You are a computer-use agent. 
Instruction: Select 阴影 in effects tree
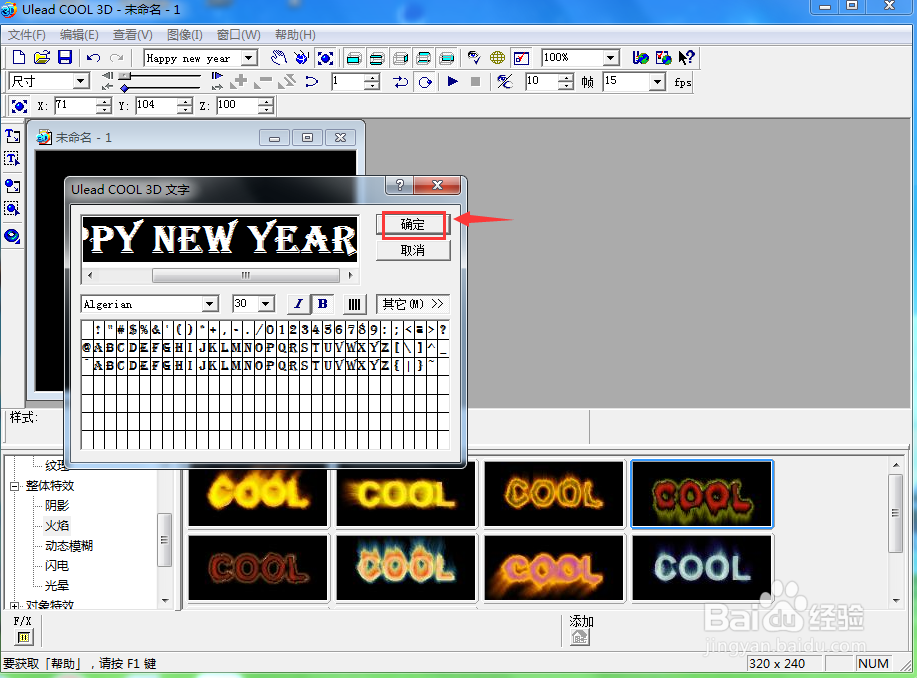point(57,505)
